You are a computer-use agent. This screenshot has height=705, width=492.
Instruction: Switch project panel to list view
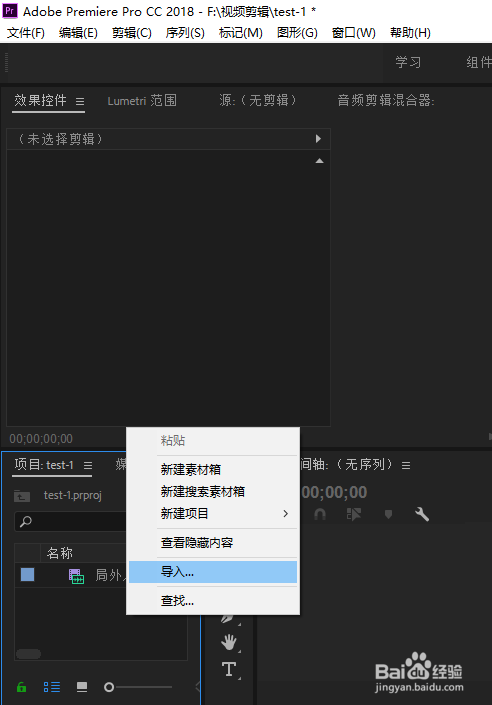point(52,687)
